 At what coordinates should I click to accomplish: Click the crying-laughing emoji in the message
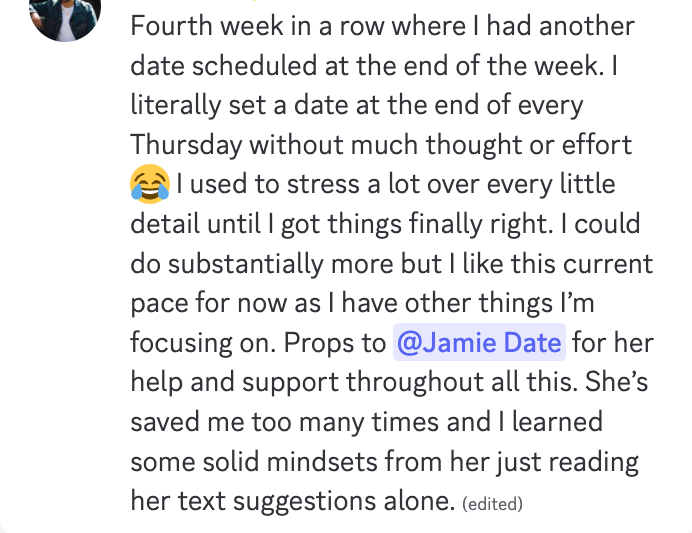pos(150,184)
